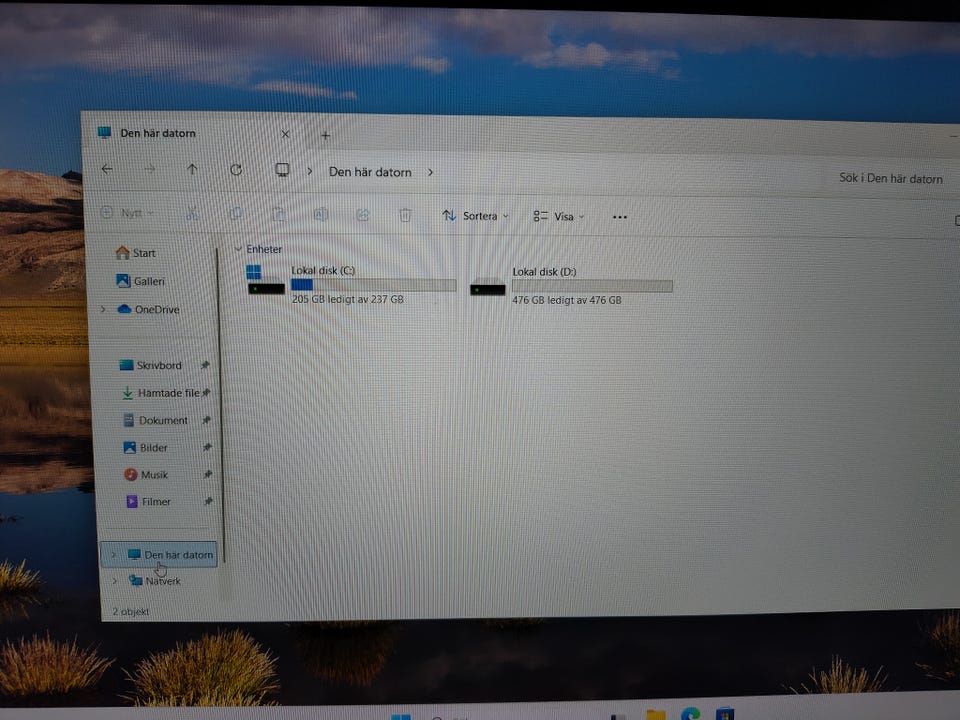Click the Copy toolbar icon

pyautogui.click(x=236, y=214)
